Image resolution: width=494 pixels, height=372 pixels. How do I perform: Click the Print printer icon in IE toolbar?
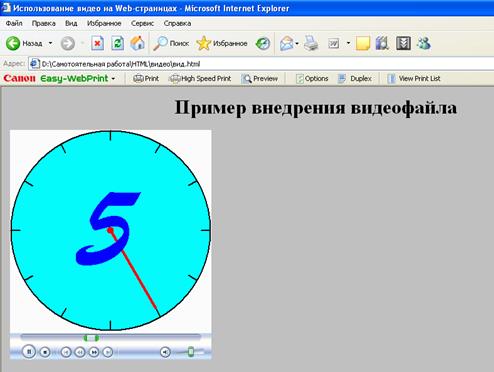coord(311,43)
